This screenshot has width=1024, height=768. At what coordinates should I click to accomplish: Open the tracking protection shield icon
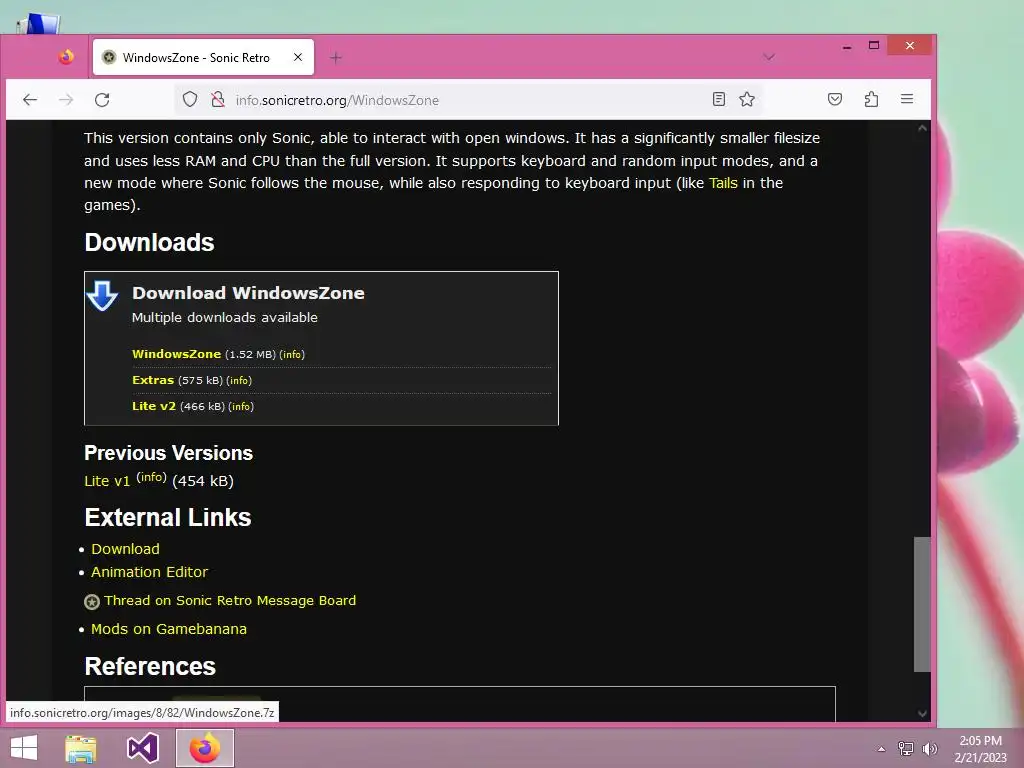coord(189,99)
